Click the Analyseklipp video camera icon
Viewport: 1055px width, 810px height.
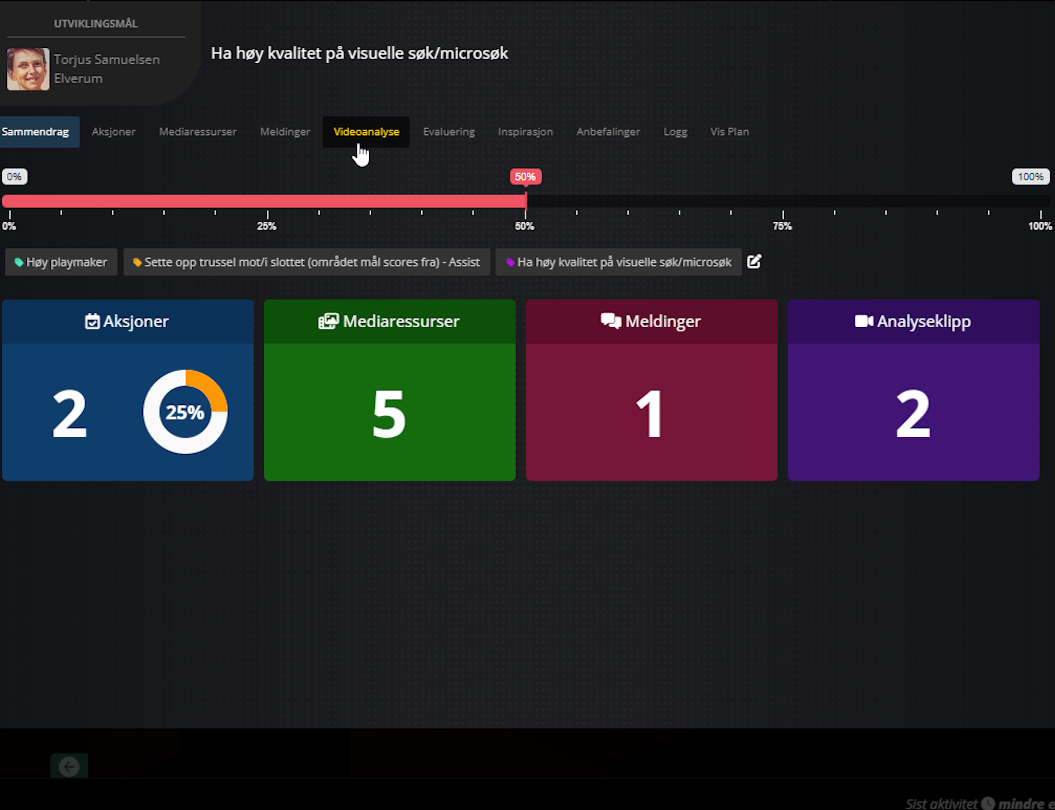tap(864, 322)
